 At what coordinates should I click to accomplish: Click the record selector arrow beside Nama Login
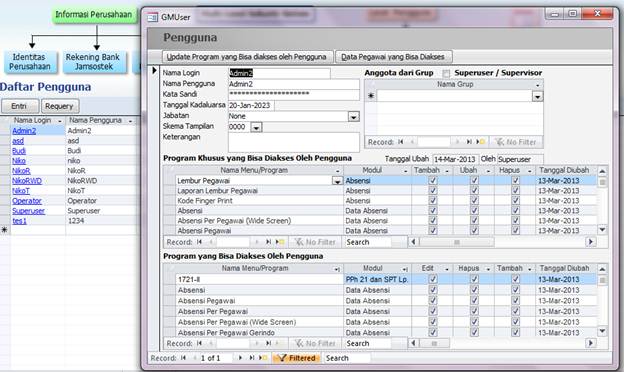point(154,71)
